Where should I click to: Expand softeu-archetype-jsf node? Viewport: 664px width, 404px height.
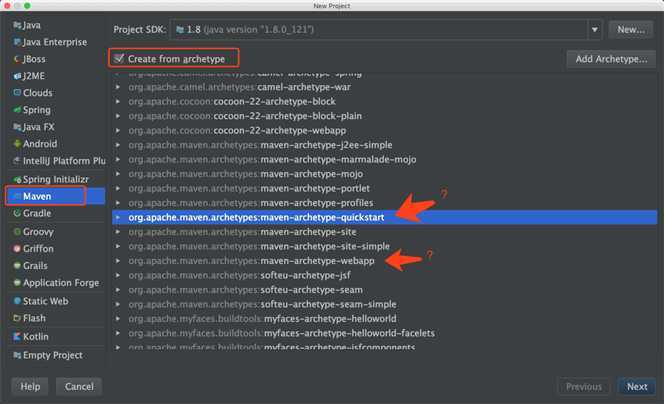point(118,275)
